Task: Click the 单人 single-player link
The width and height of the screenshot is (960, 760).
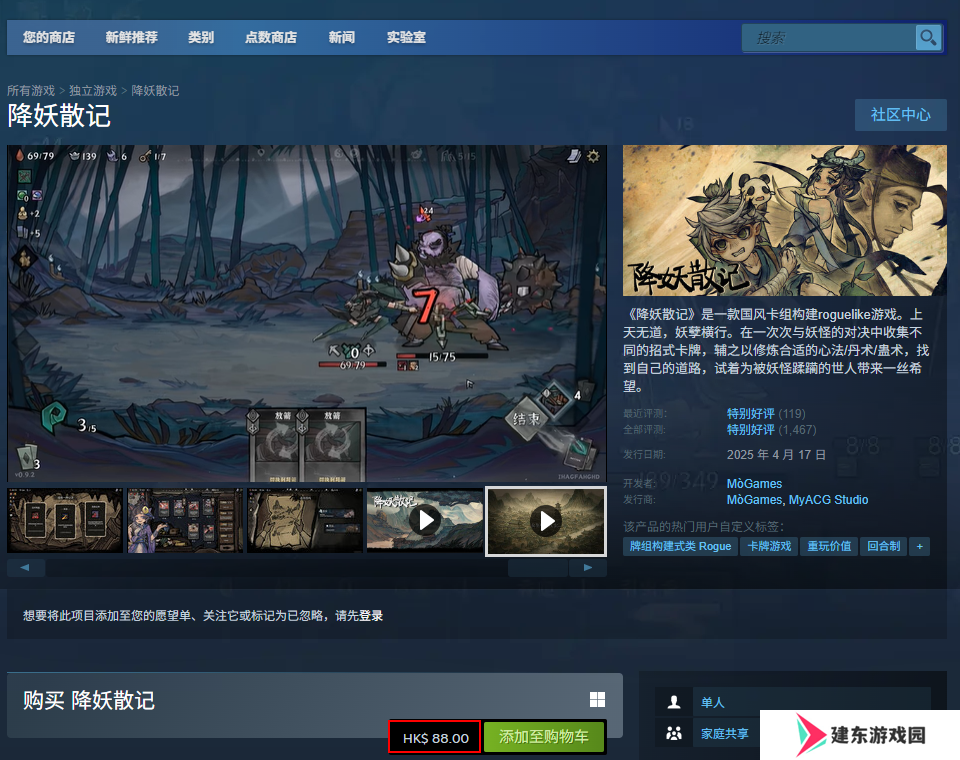Action: point(713,702)
